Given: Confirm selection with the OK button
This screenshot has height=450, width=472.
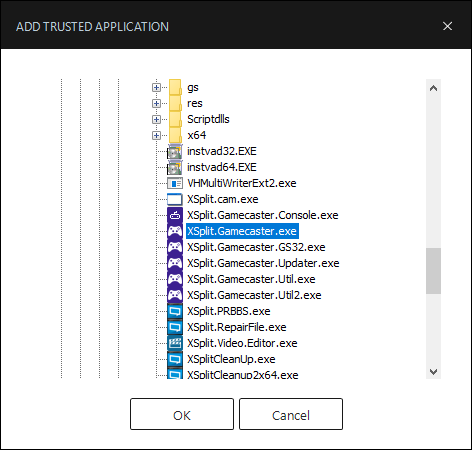Looking at the screenshot, I should (182, 414).
